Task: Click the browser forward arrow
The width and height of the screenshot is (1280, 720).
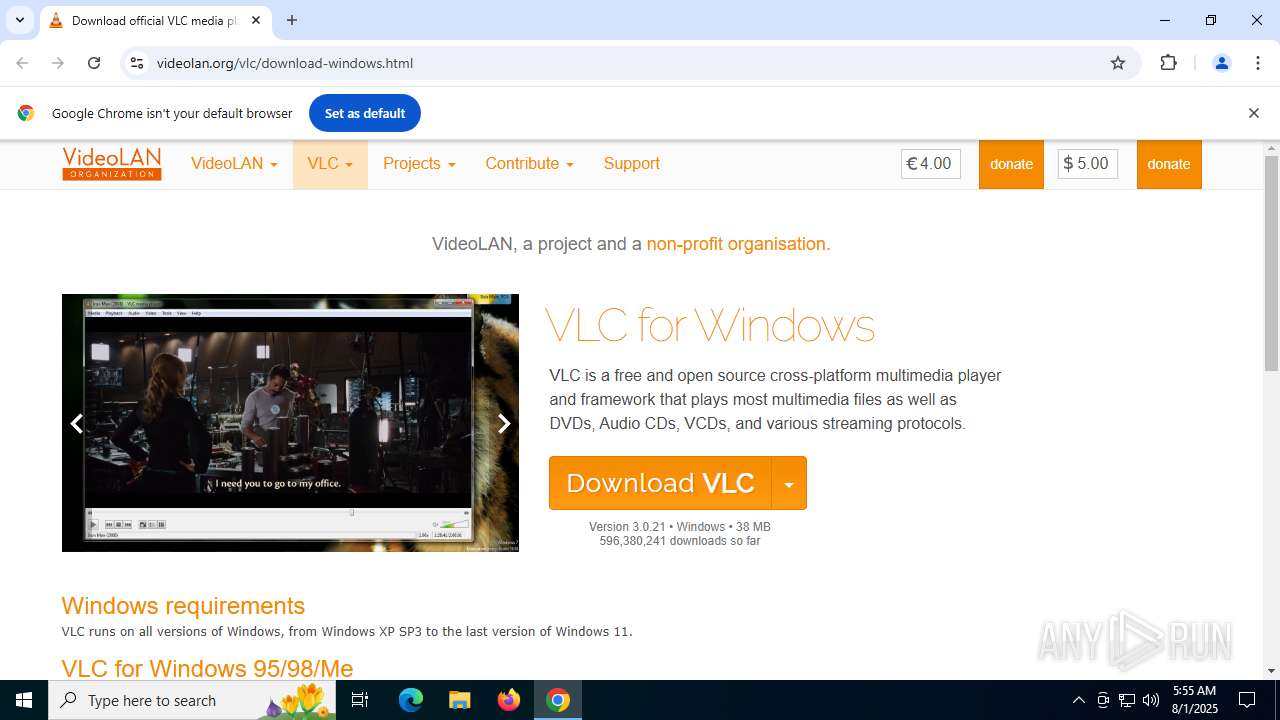Action: tap(58, 63)
